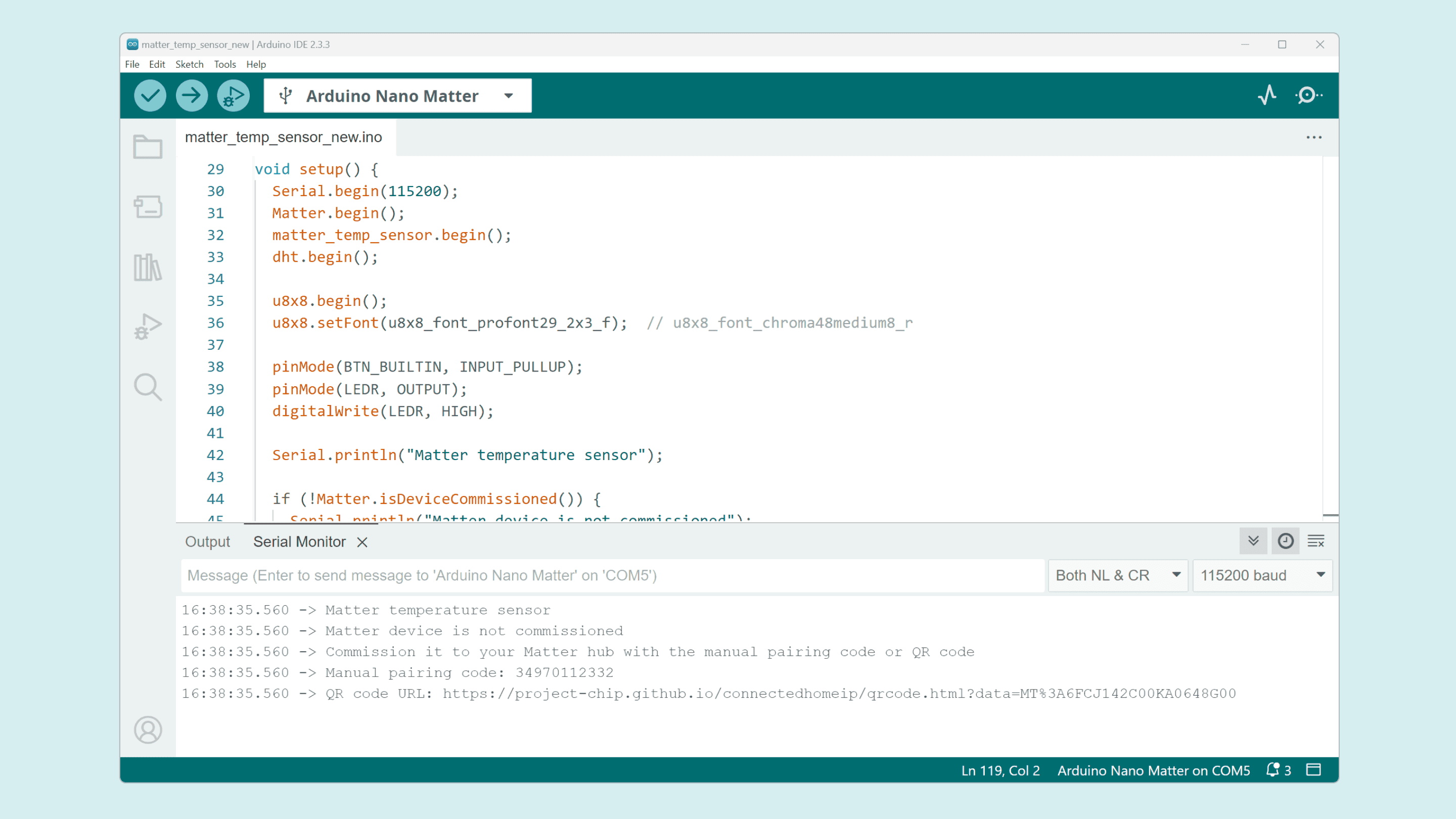This screenshot has width=1456, height=819.
Task: Clear the Serial Monitor output
Action: [1316, 541]
